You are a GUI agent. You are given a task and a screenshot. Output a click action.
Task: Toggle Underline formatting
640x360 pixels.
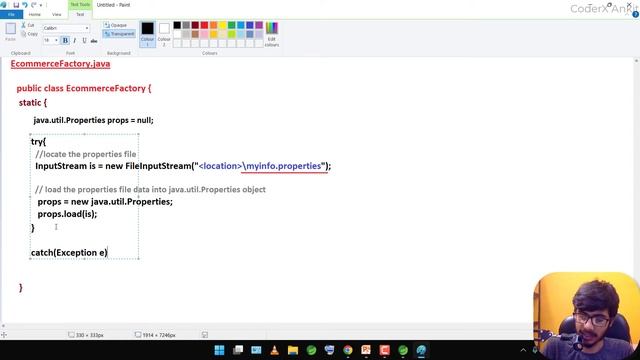[84, 40]
